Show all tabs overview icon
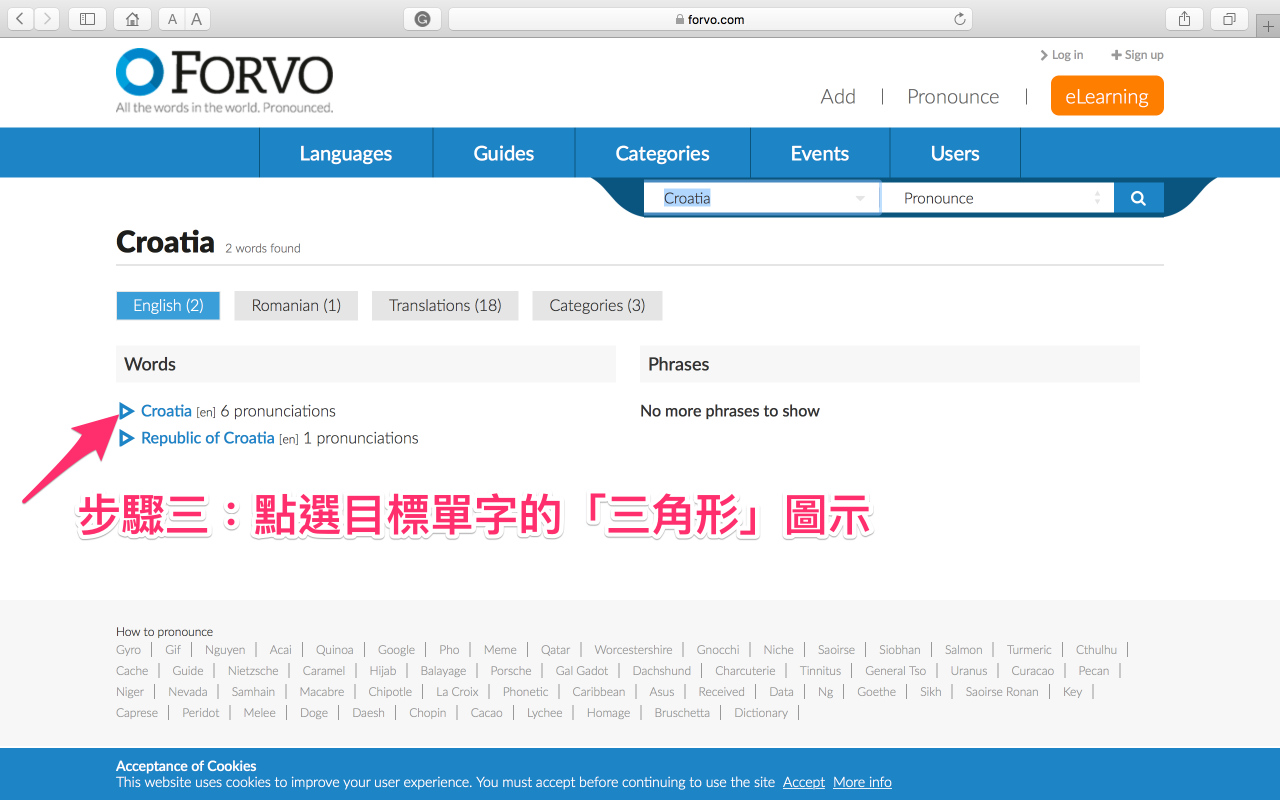This screenshot has height=800, width=1280. 1229,19
